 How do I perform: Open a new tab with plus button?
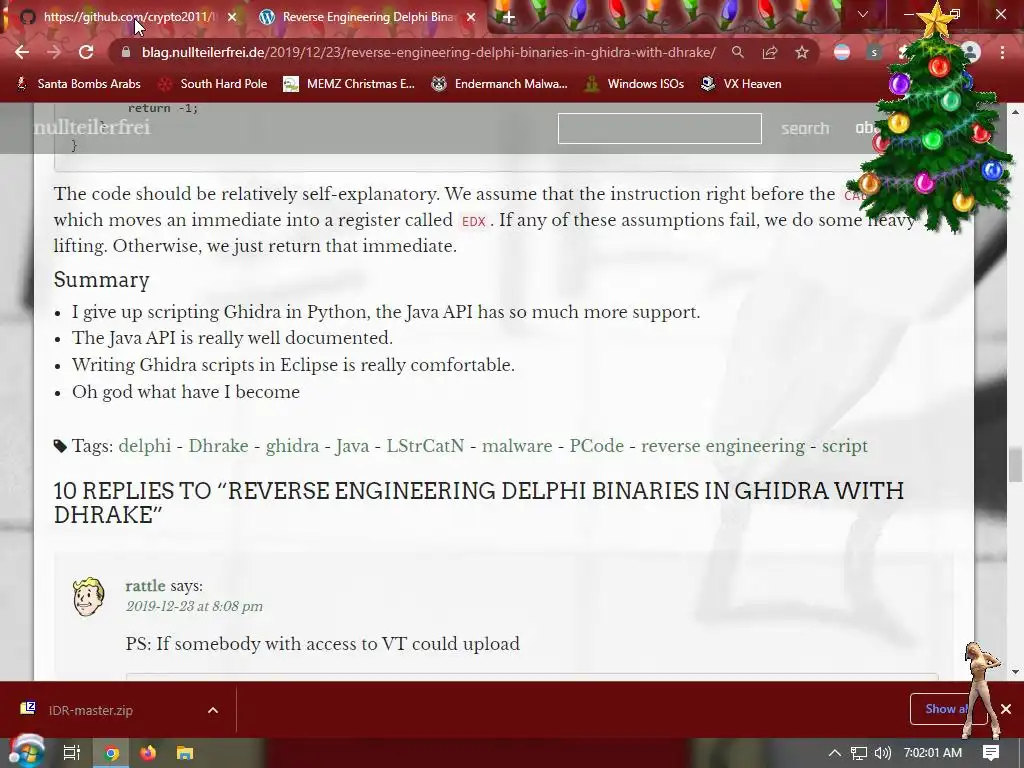click(509, 18)
